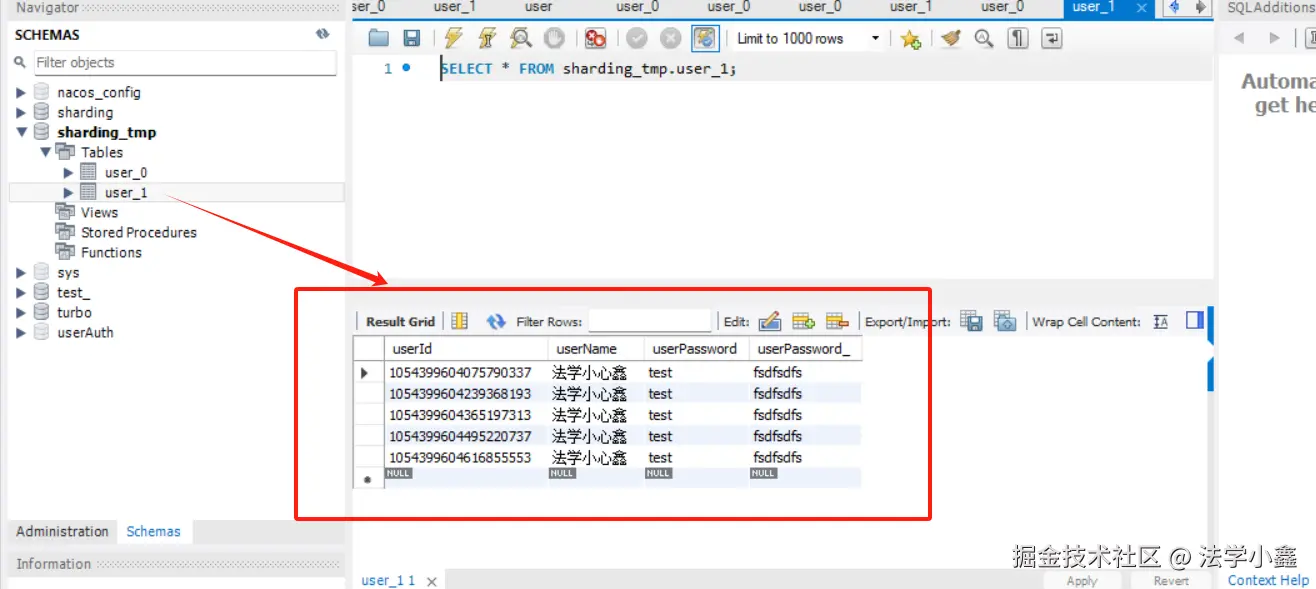Switch to the Schemas tab
The height and width of the screenshot is (589, 1316).
click(x=153, y=531)
